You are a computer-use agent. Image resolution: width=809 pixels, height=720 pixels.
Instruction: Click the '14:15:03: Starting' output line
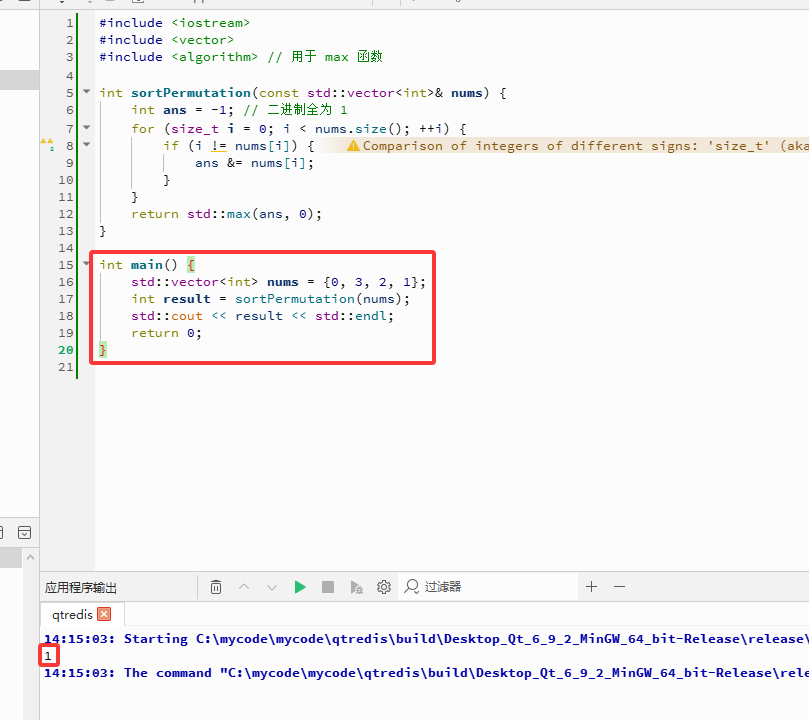coord(426,639)
